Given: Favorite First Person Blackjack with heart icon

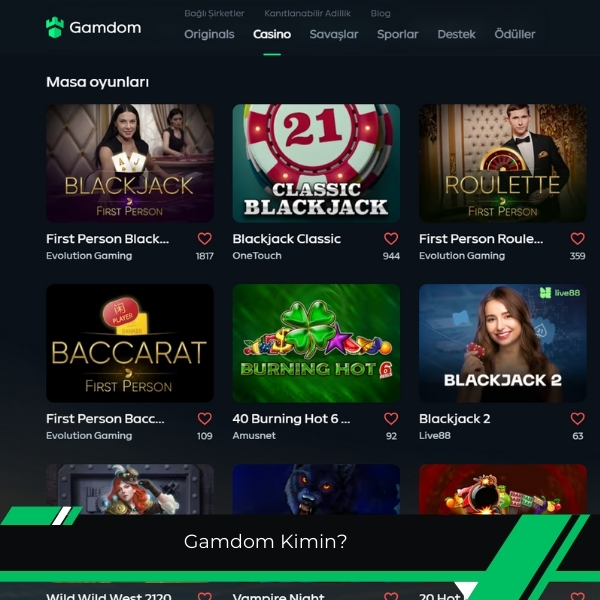Looking at the screenshot, I should 205,238.
